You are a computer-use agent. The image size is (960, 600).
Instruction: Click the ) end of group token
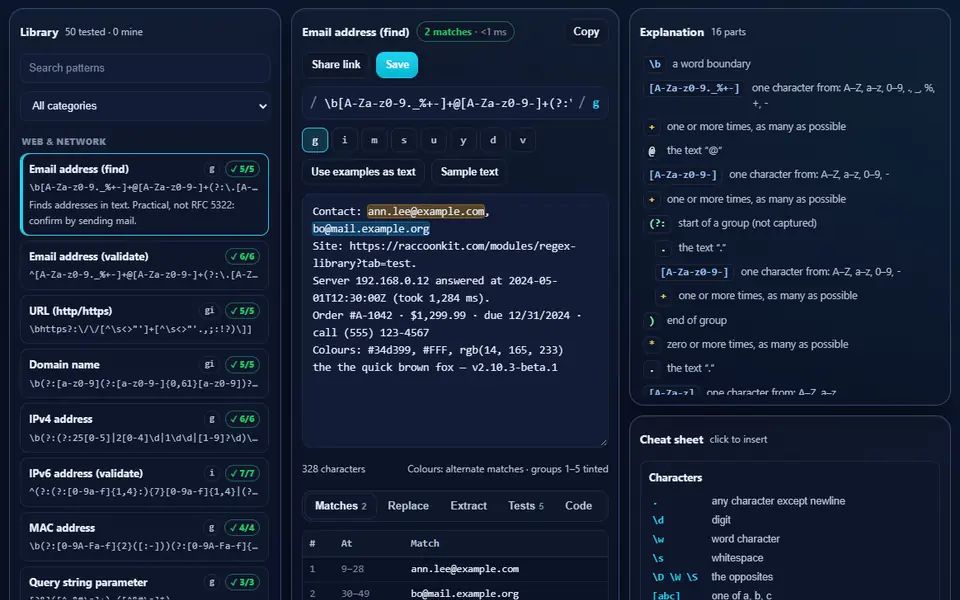tap(651, 321)
